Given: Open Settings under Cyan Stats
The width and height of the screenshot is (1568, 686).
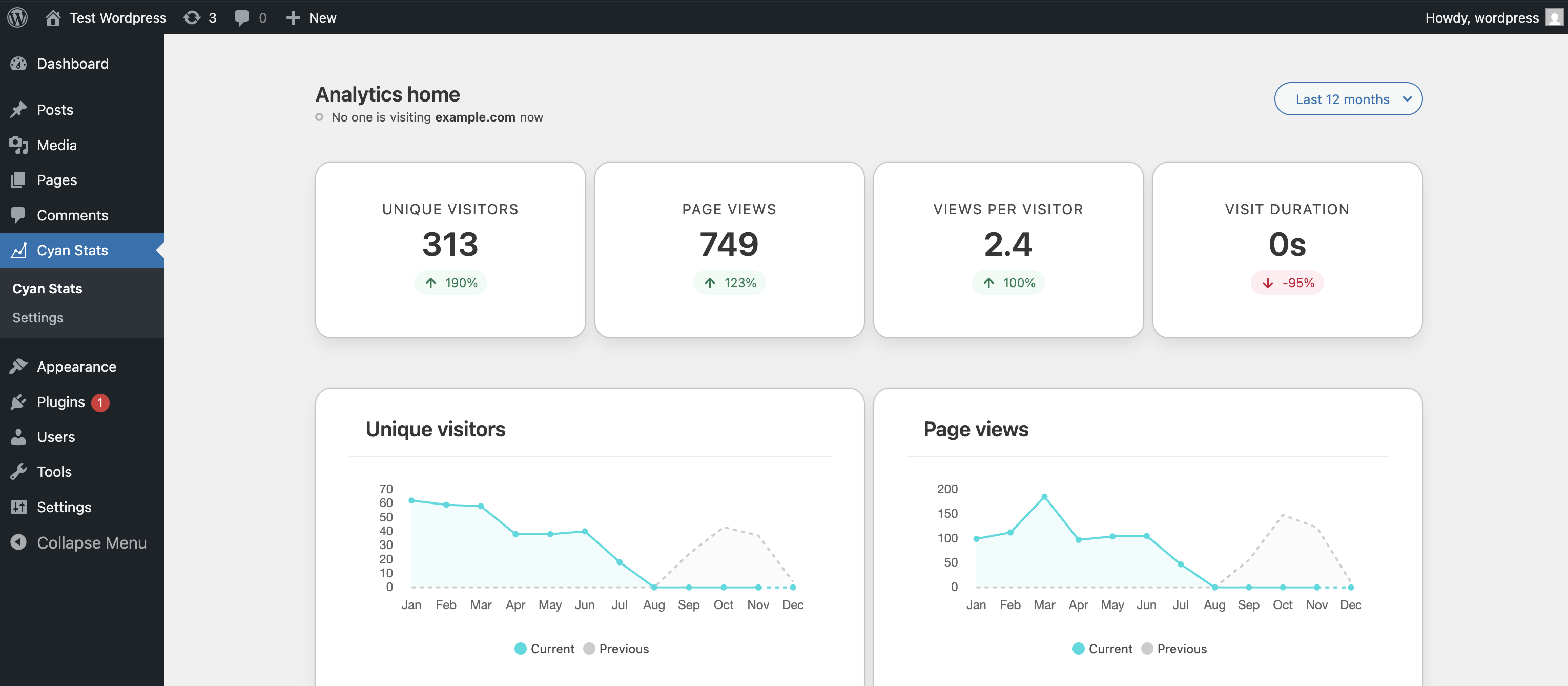Looking at the screenshot, I should tap(37, 317).
